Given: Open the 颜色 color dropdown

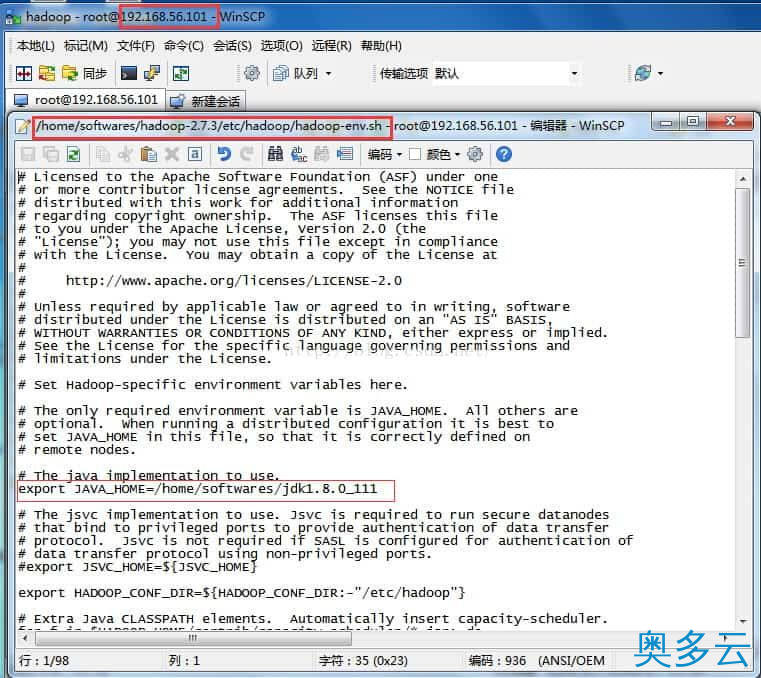Looking at the screenshot, I should tap(443, 154).
